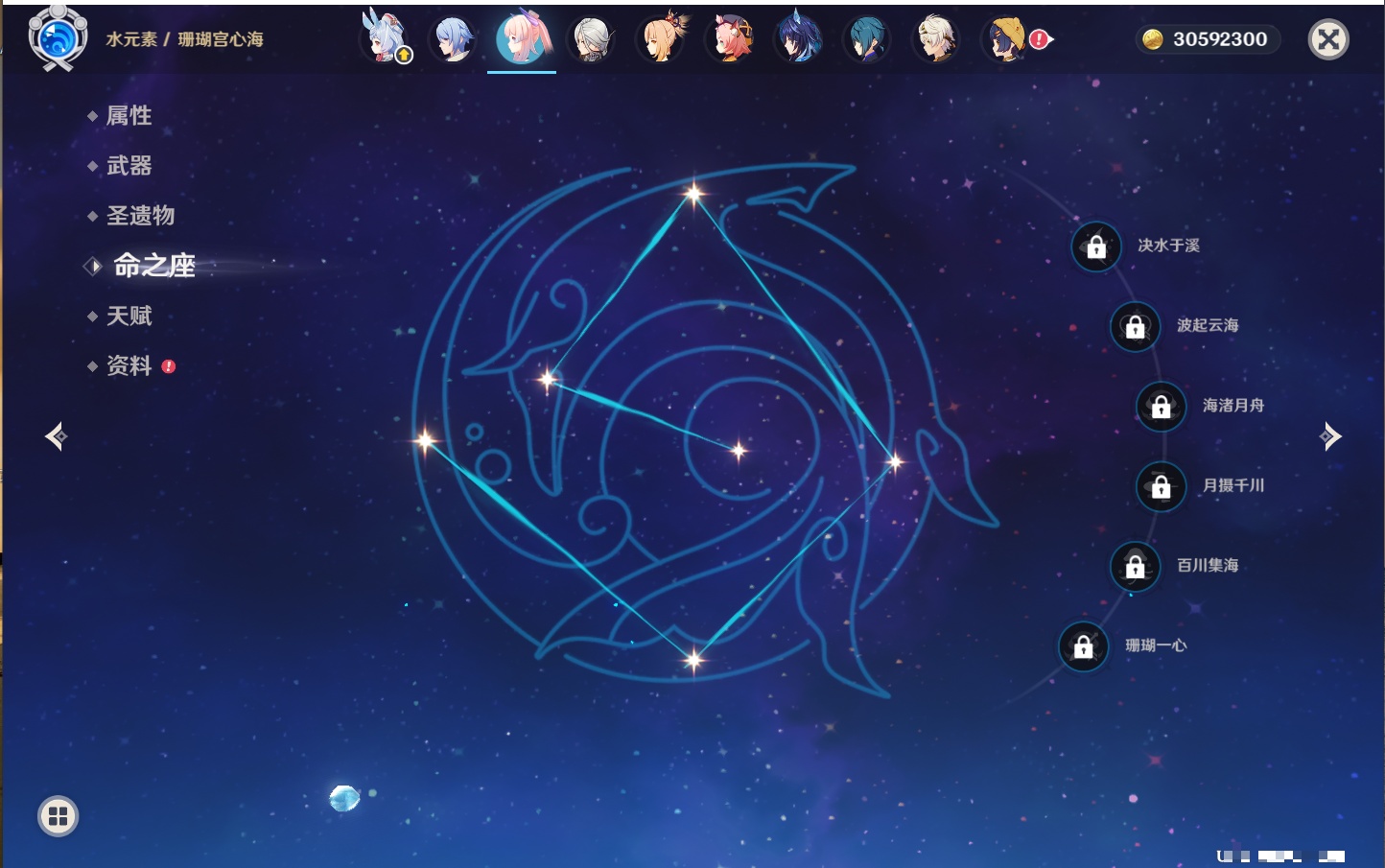
Task: Select the character portrait with the yellow upgrade arrow
Action: click(x=385, y=39)
